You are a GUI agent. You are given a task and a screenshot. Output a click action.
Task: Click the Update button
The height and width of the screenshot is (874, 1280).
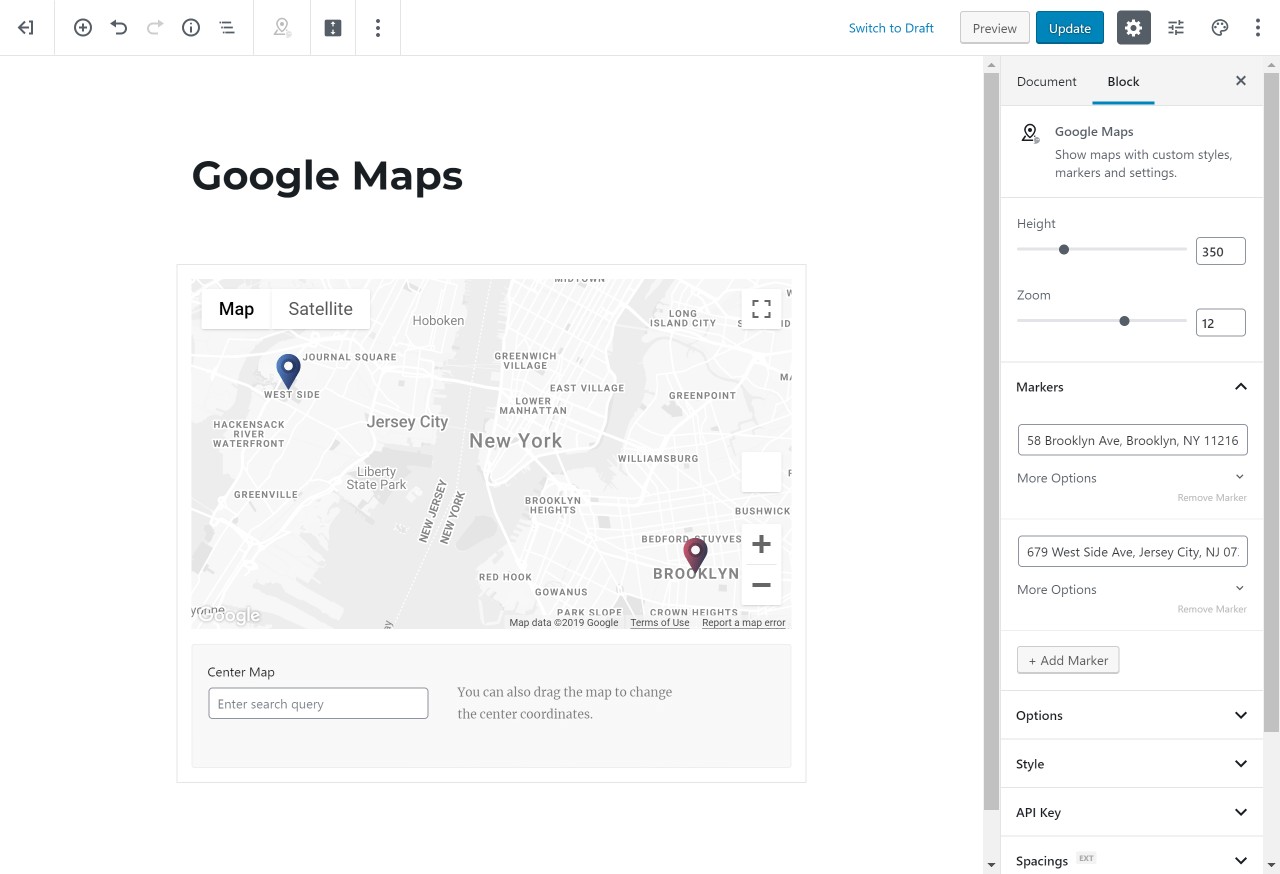tap(1070, 28)
